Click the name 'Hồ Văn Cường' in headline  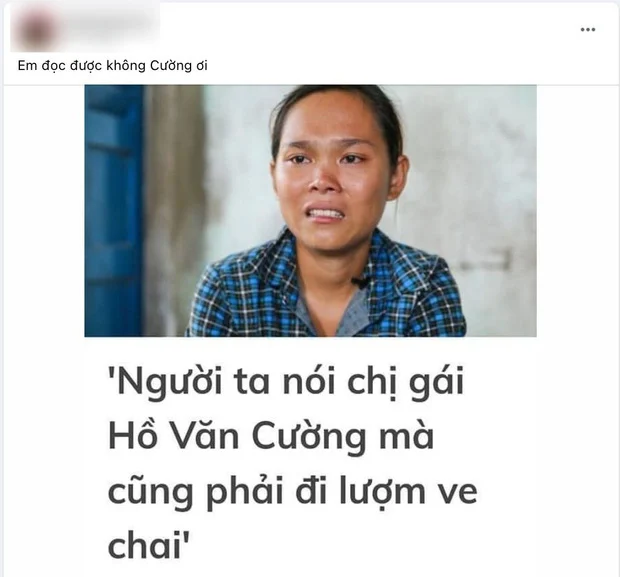[x=237, y=436]
